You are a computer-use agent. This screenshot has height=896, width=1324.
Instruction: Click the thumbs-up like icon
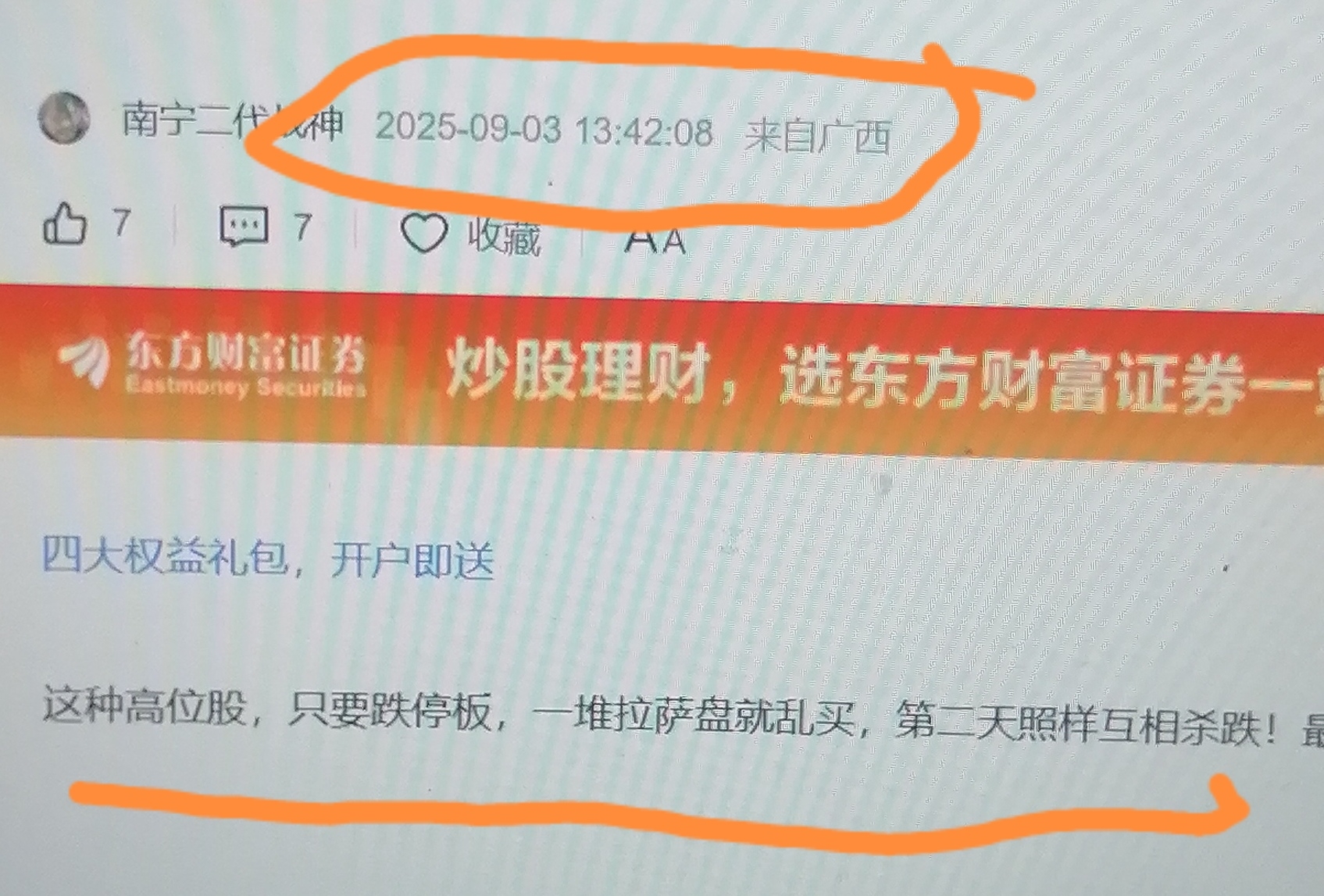[65, 223]
